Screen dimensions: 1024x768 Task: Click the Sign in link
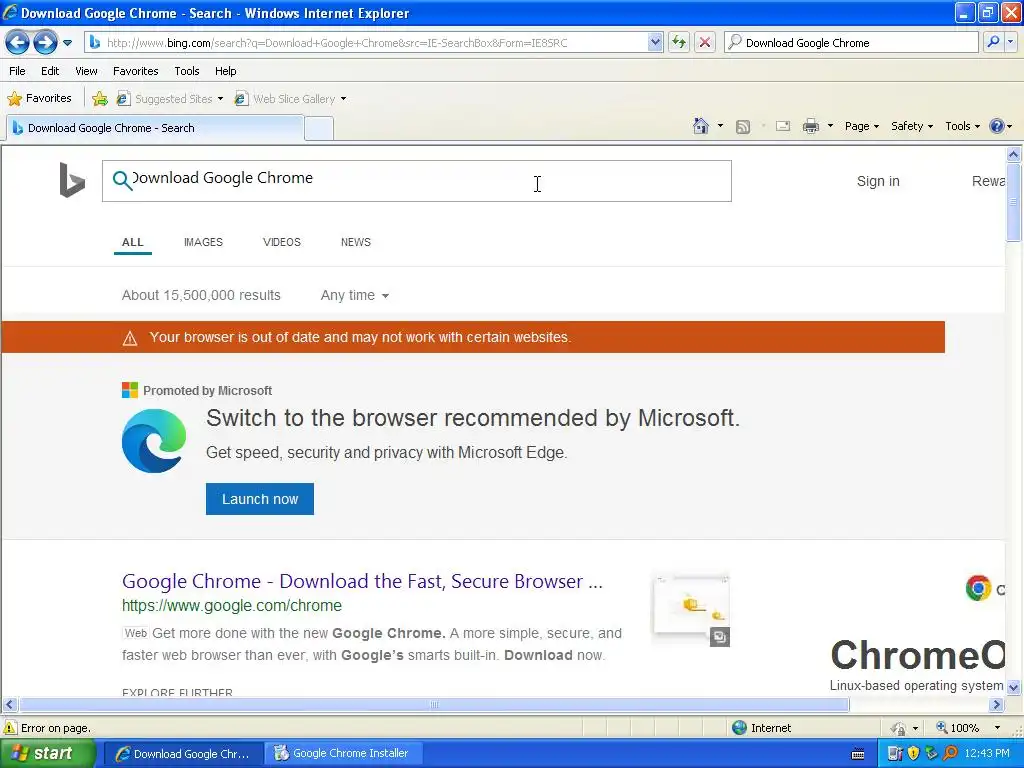878,181
